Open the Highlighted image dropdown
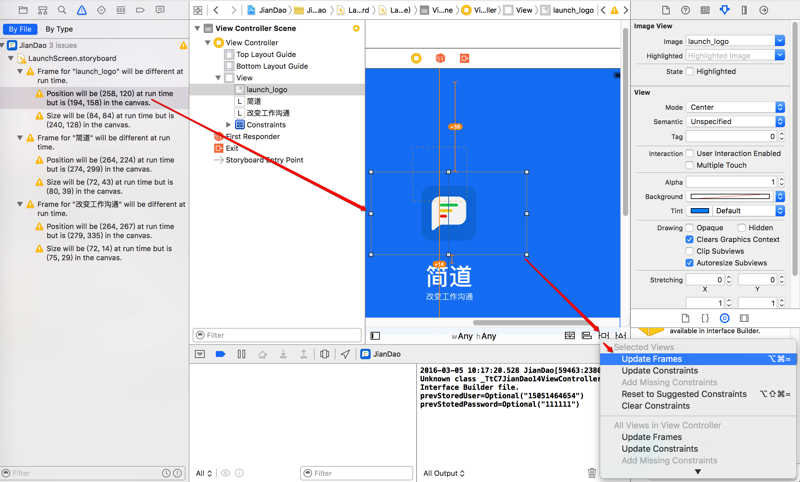 [x=780, y=55]
